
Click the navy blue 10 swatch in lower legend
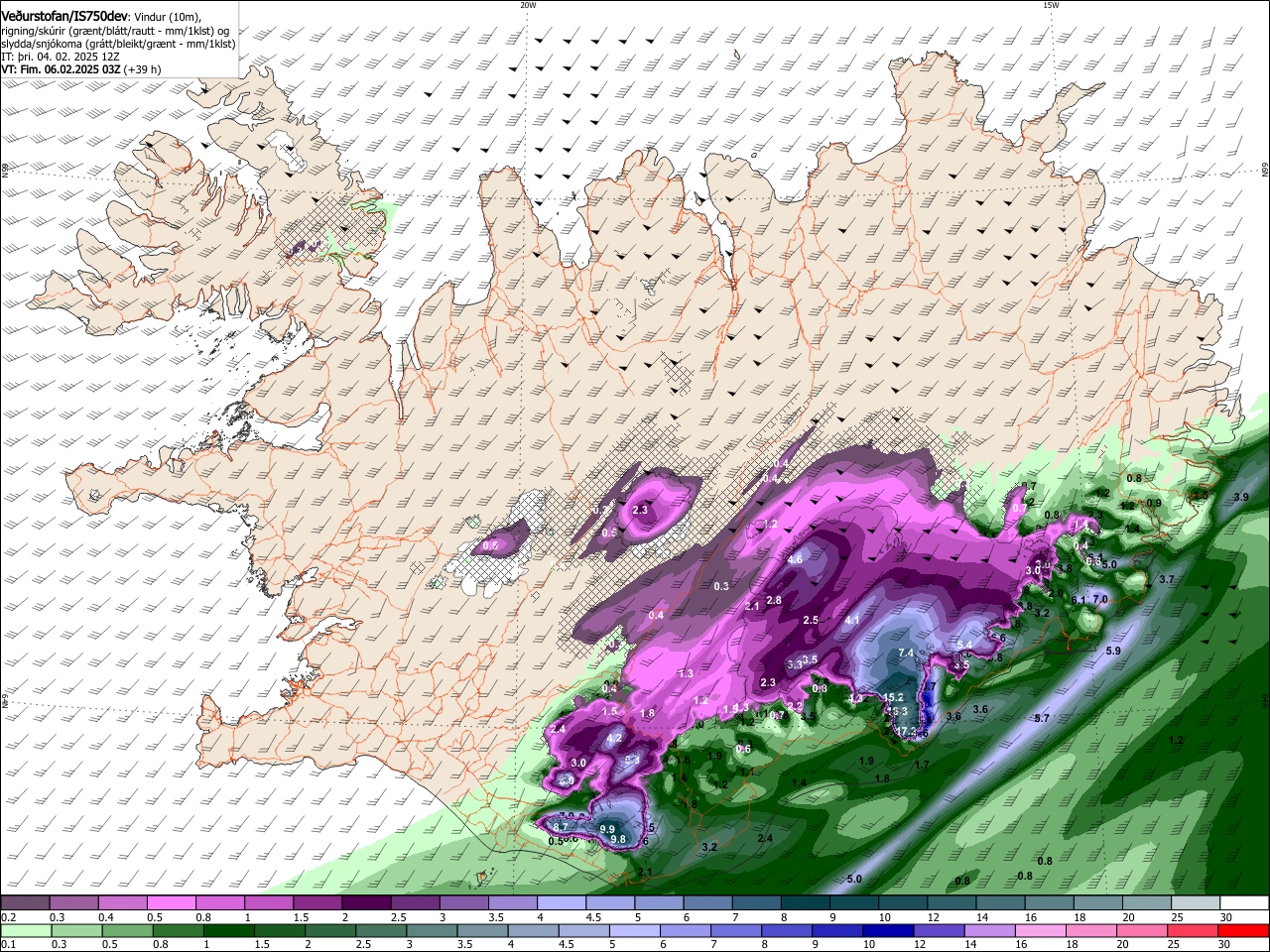888,930
